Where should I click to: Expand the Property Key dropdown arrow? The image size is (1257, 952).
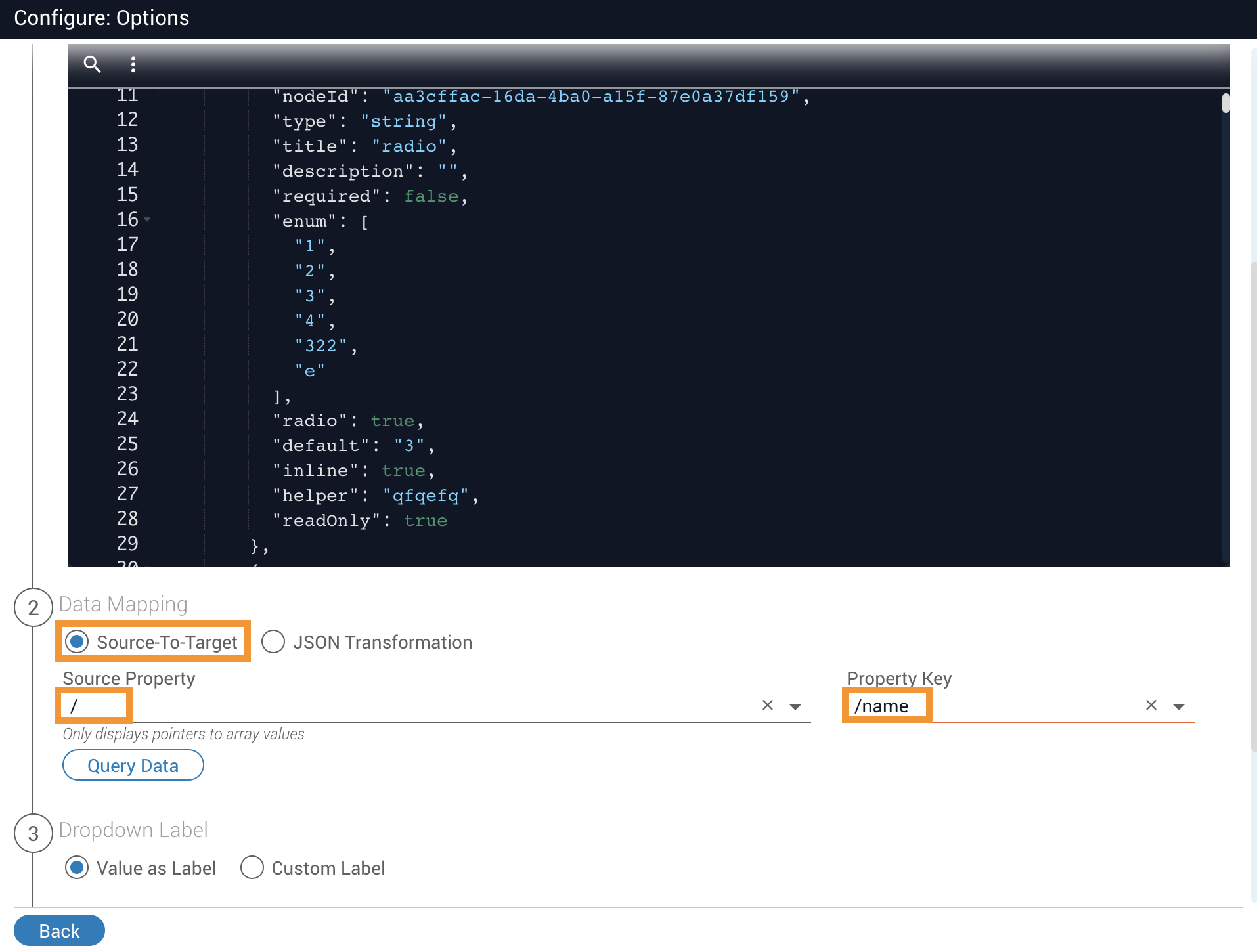(x=1179, y=706)
